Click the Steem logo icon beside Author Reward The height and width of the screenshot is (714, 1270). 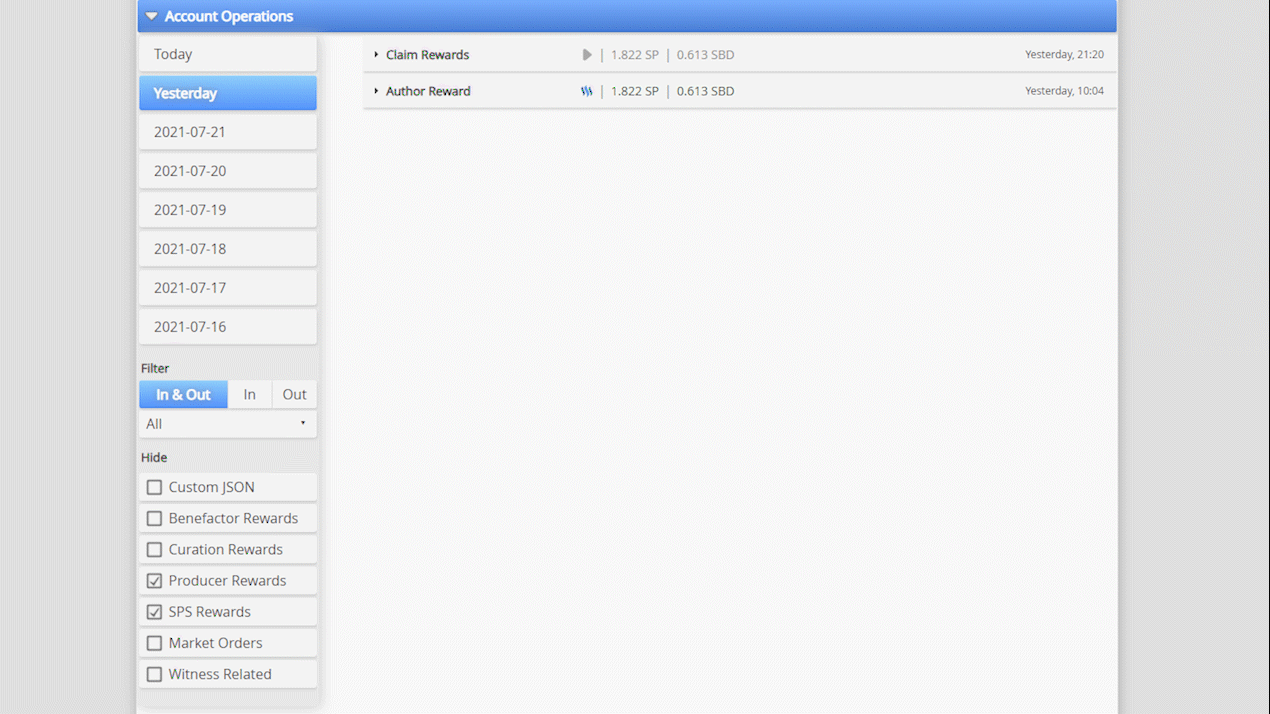pyautogui.click(x=587, y=91)
